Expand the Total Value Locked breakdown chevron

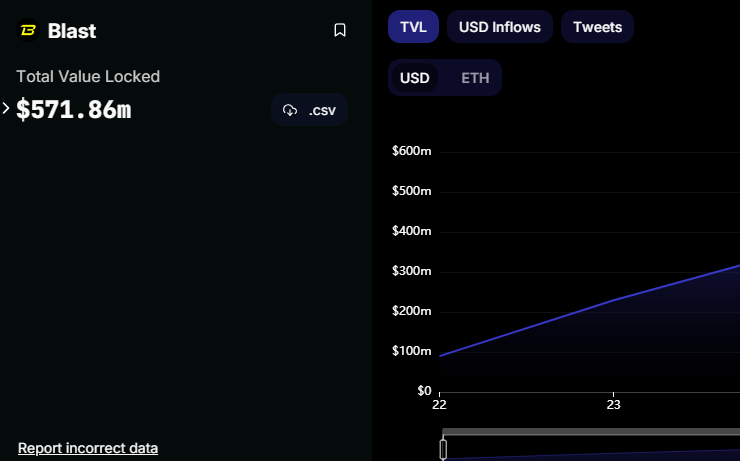[6, 109]
